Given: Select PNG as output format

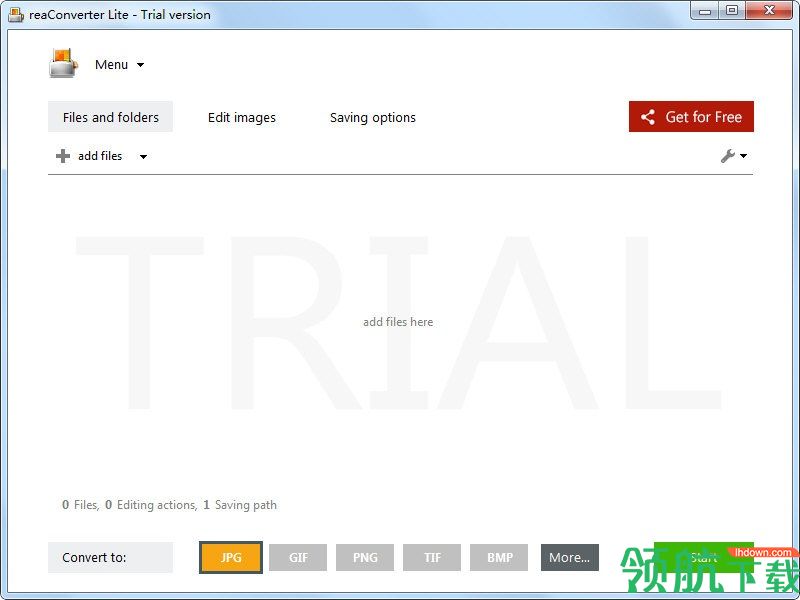Looking at the screenshot, I should coord(365,557).
